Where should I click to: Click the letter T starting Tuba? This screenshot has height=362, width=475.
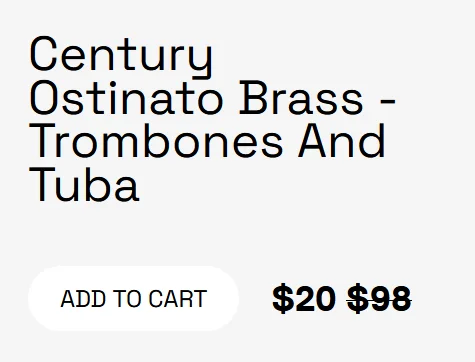pos(42,184)
